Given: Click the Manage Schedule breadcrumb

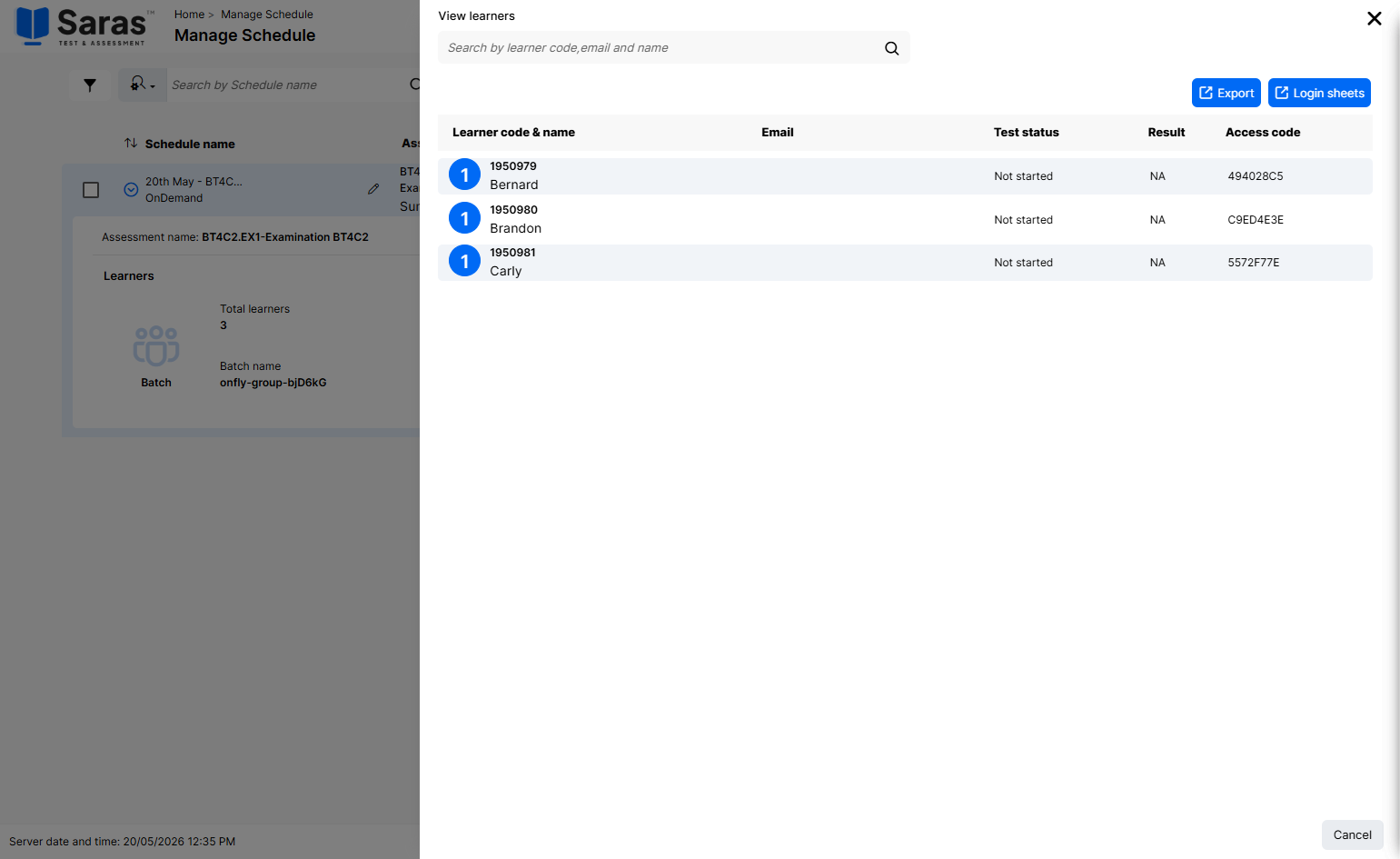Looking at the screenshot, I should (x=267, y=15).
